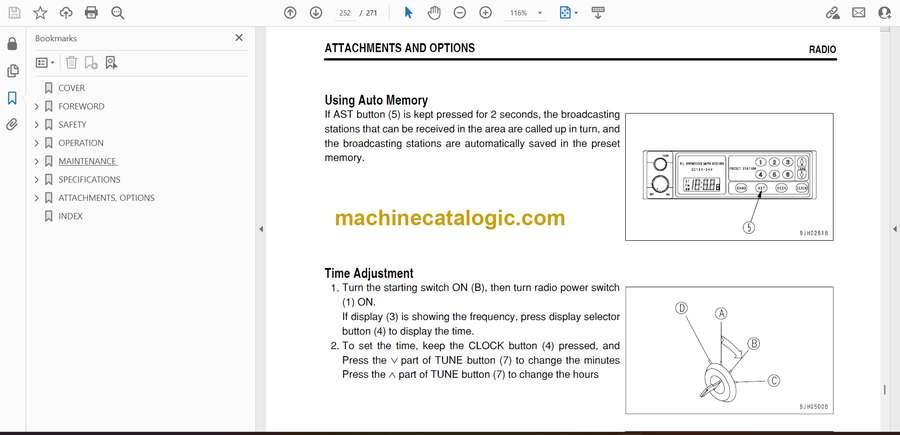The width and height of the screenshot is (900, 435).
Task: Click the 'Time Adjustment' heading
Action: pyautogui.click(x=368, y=273)
